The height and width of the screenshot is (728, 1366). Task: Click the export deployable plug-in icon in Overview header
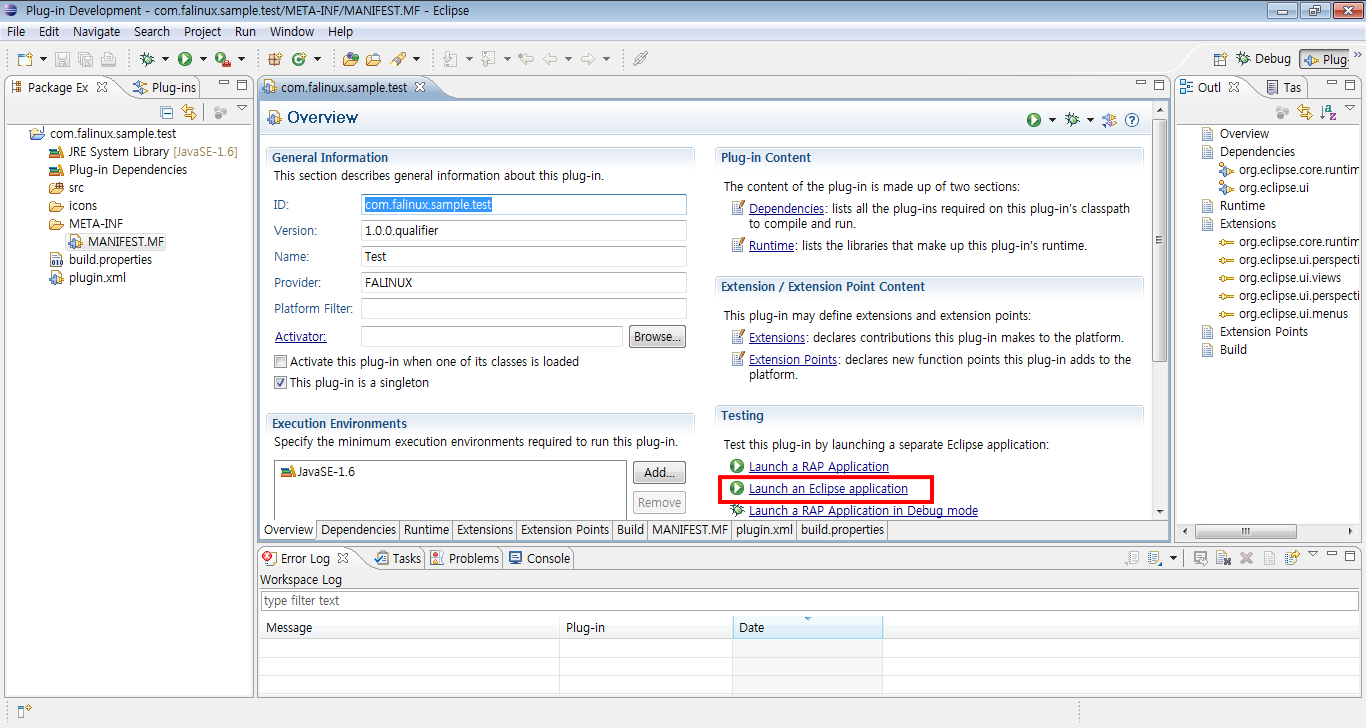click(x=1109, y=120)
